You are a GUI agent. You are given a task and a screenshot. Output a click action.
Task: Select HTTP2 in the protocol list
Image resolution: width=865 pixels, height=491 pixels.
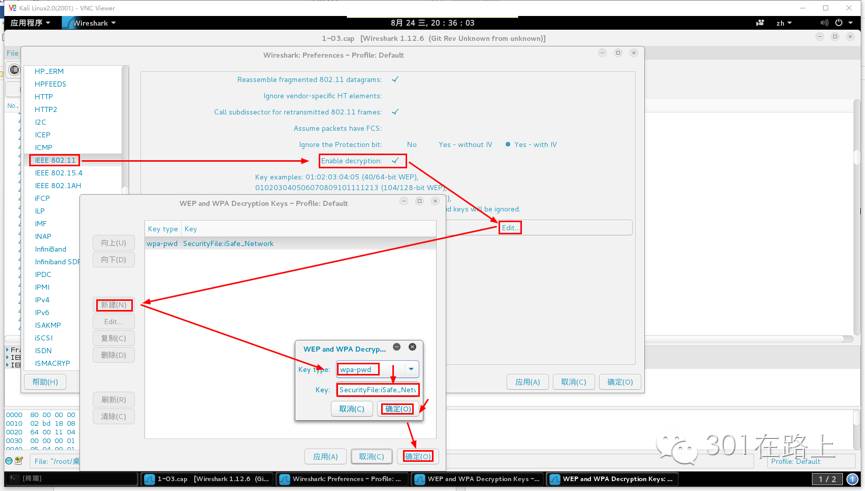[x=46, y=109]
